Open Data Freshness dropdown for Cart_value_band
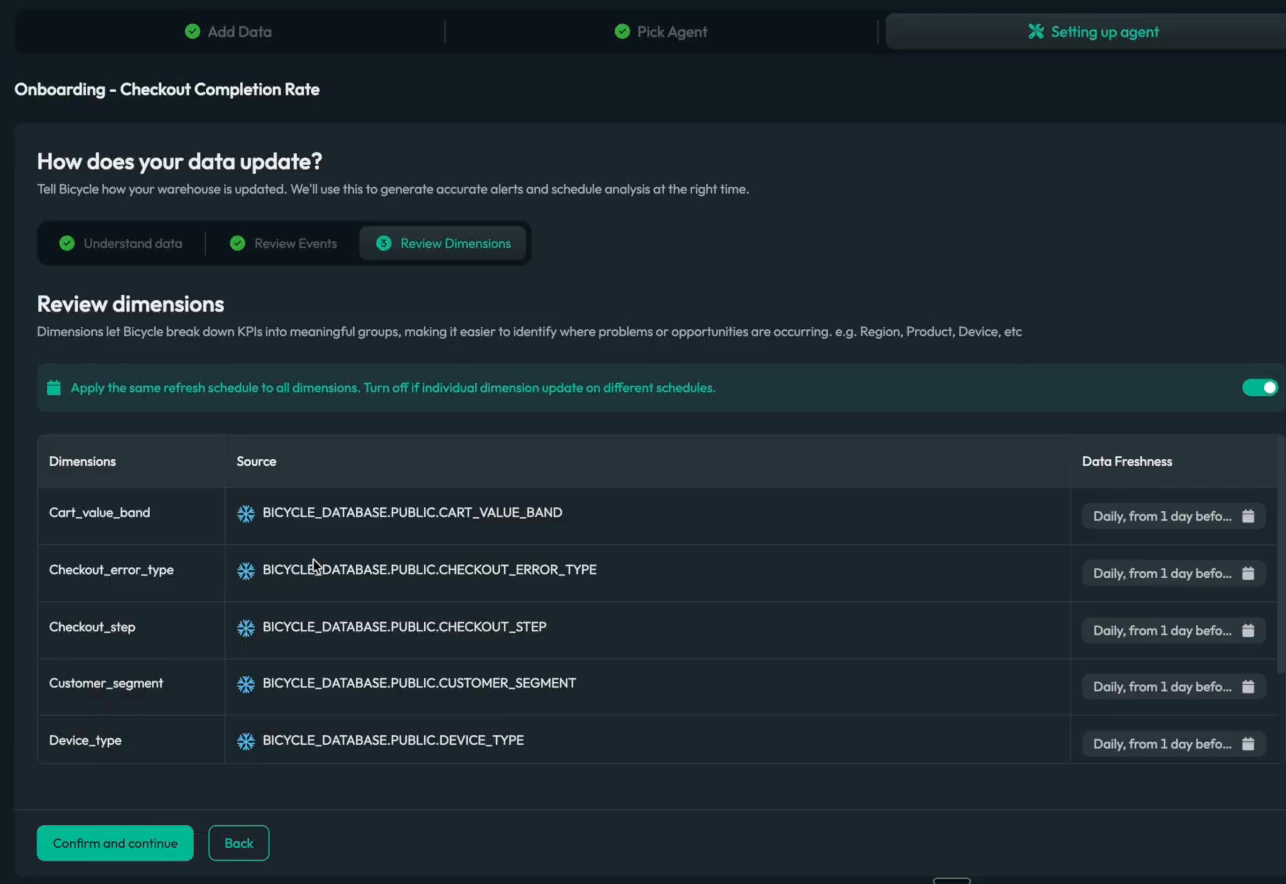 tap(1174, 516)
